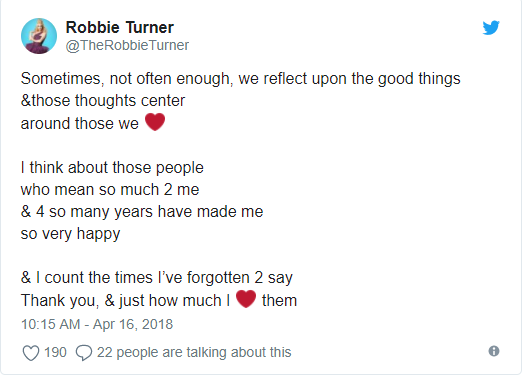The height and width of the screenshot is (376, 522).
Task: Click the '& 4 so many years' line
Action: pyautogui.click(x=142, y=212)
